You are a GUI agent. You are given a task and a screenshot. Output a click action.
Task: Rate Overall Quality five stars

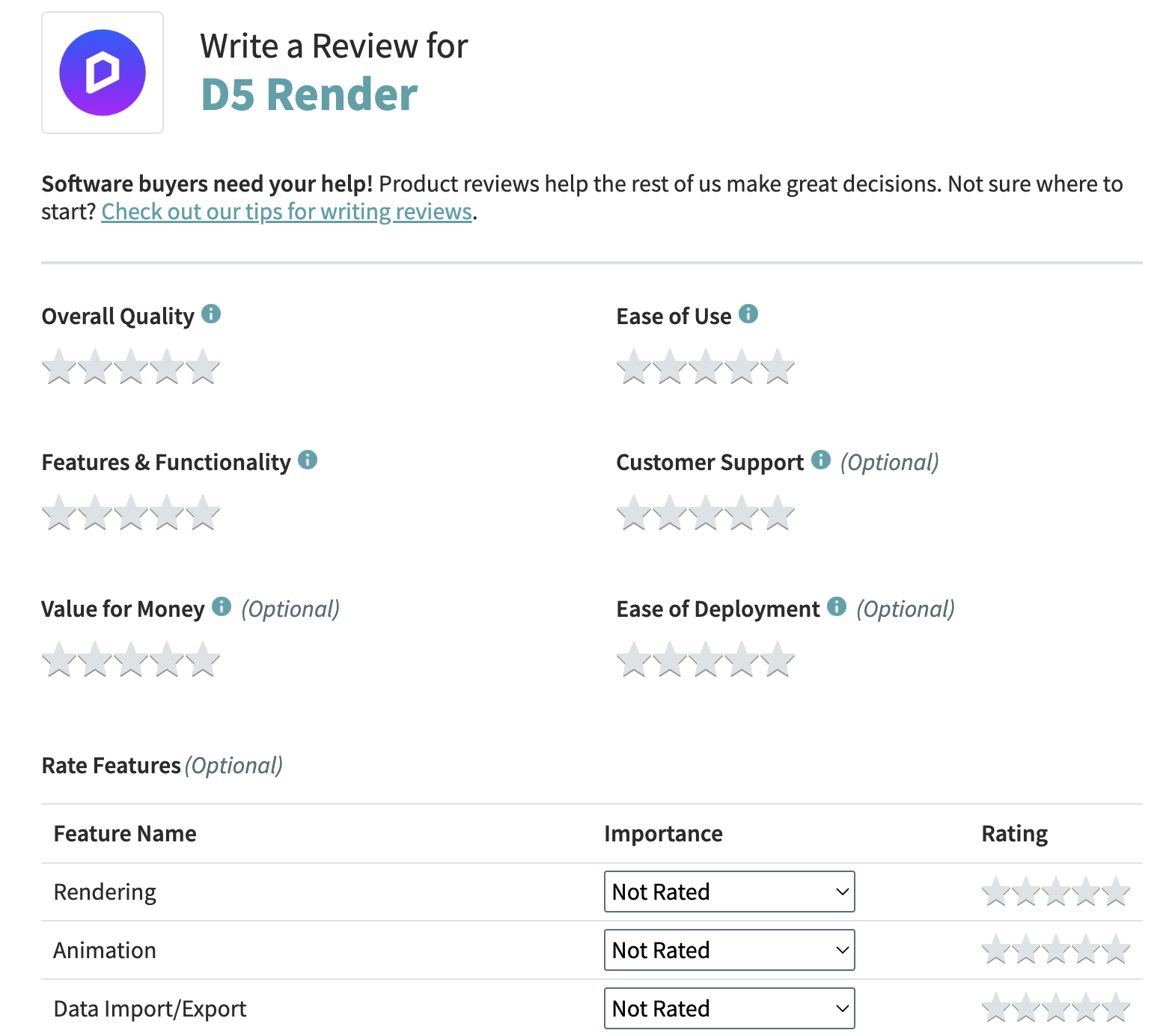point(203,367)
